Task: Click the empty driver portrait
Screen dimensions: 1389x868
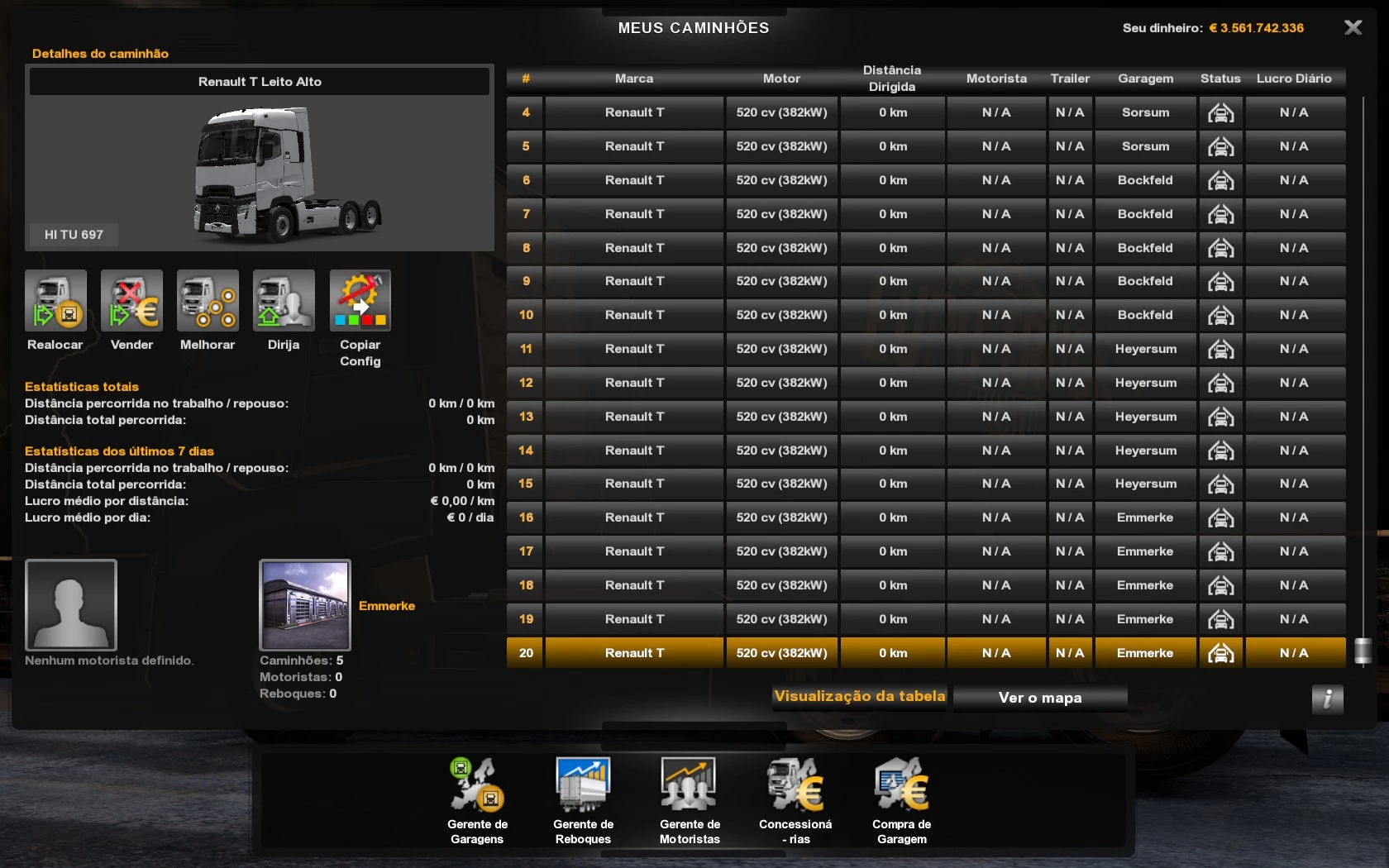Action: (71, 605)
